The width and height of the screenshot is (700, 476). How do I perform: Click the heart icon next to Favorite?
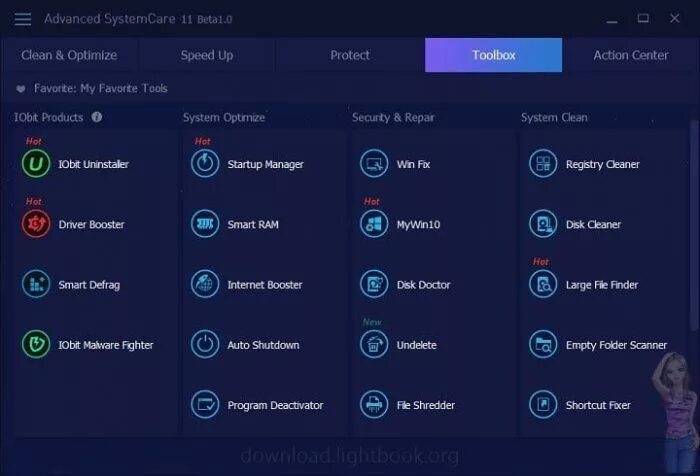coord(21,89)
